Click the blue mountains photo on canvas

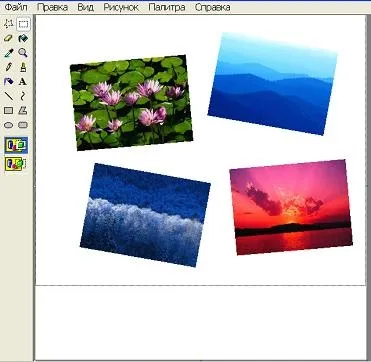[272, 84]
